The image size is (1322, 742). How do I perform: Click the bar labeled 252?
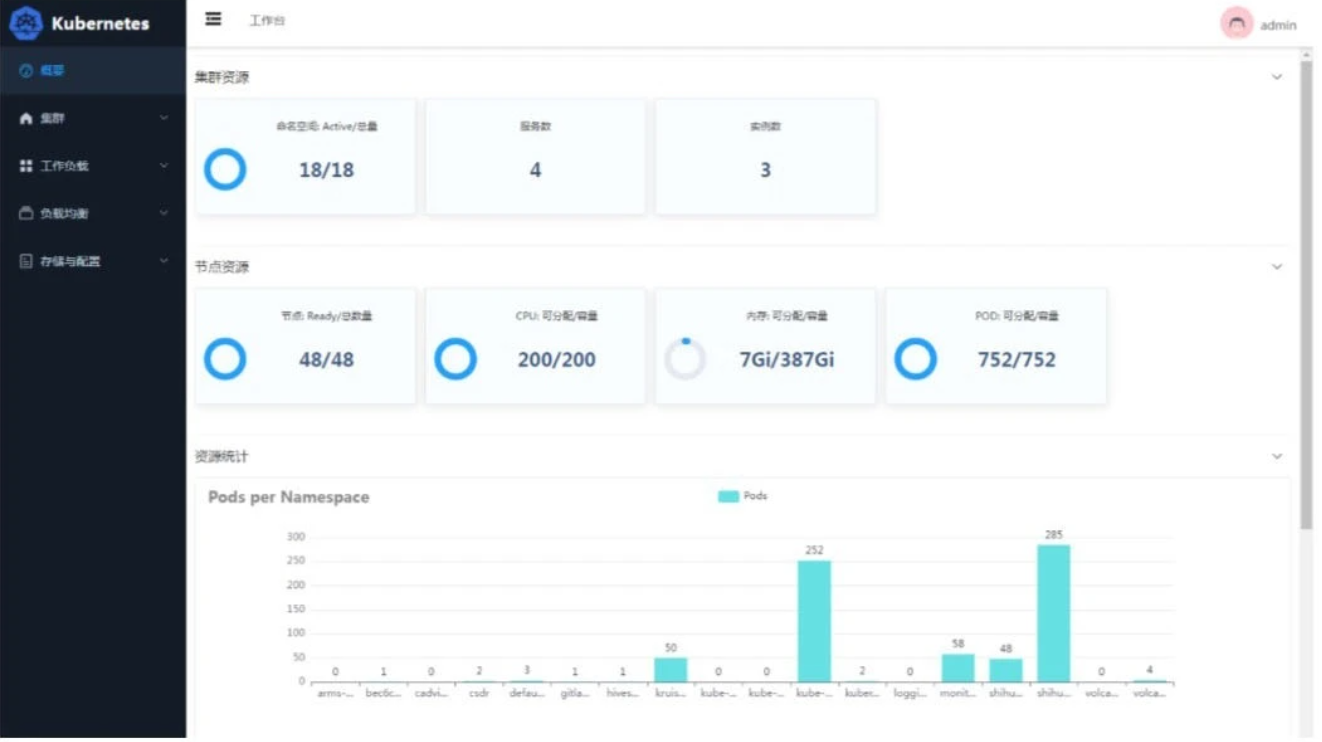[x=814, y=621]
